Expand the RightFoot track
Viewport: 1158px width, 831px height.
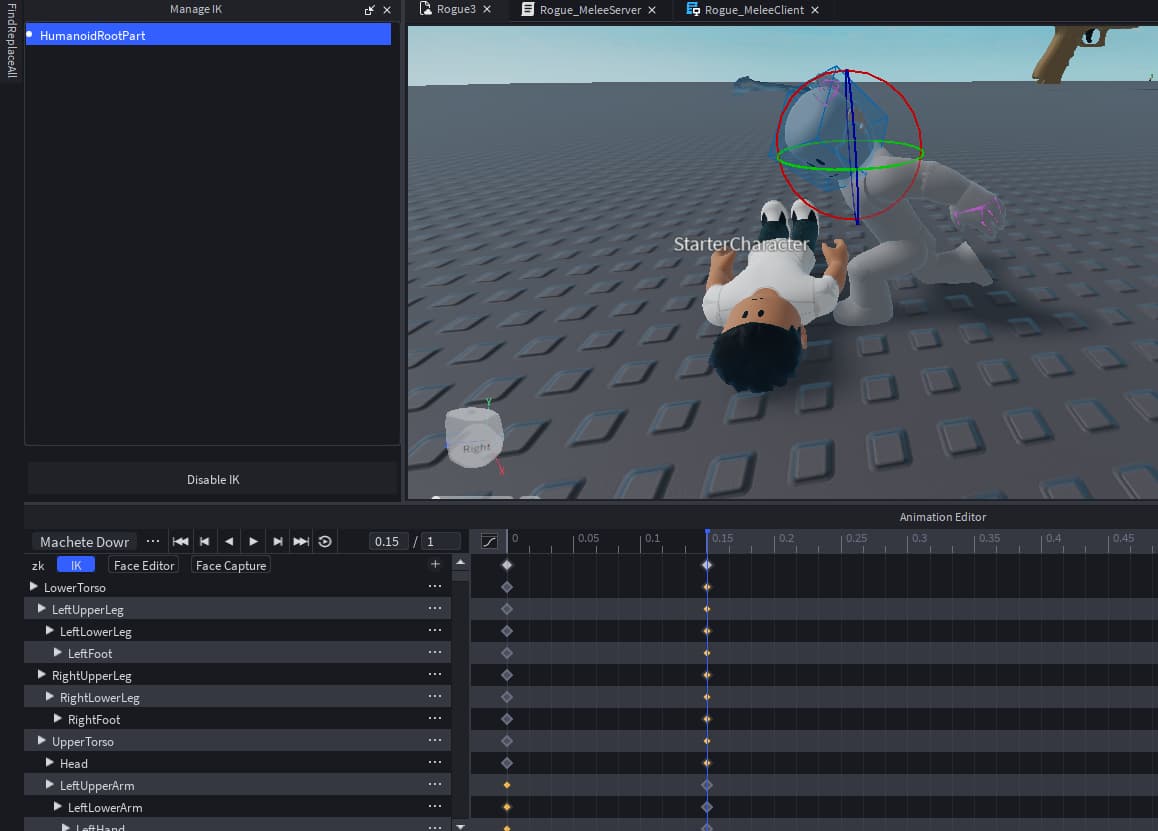[58, 719]
